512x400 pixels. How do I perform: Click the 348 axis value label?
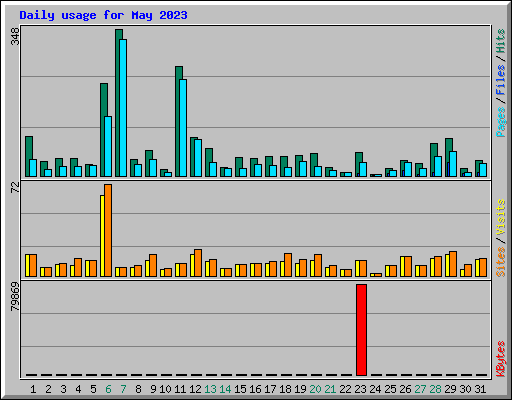[x=15, y=36]
